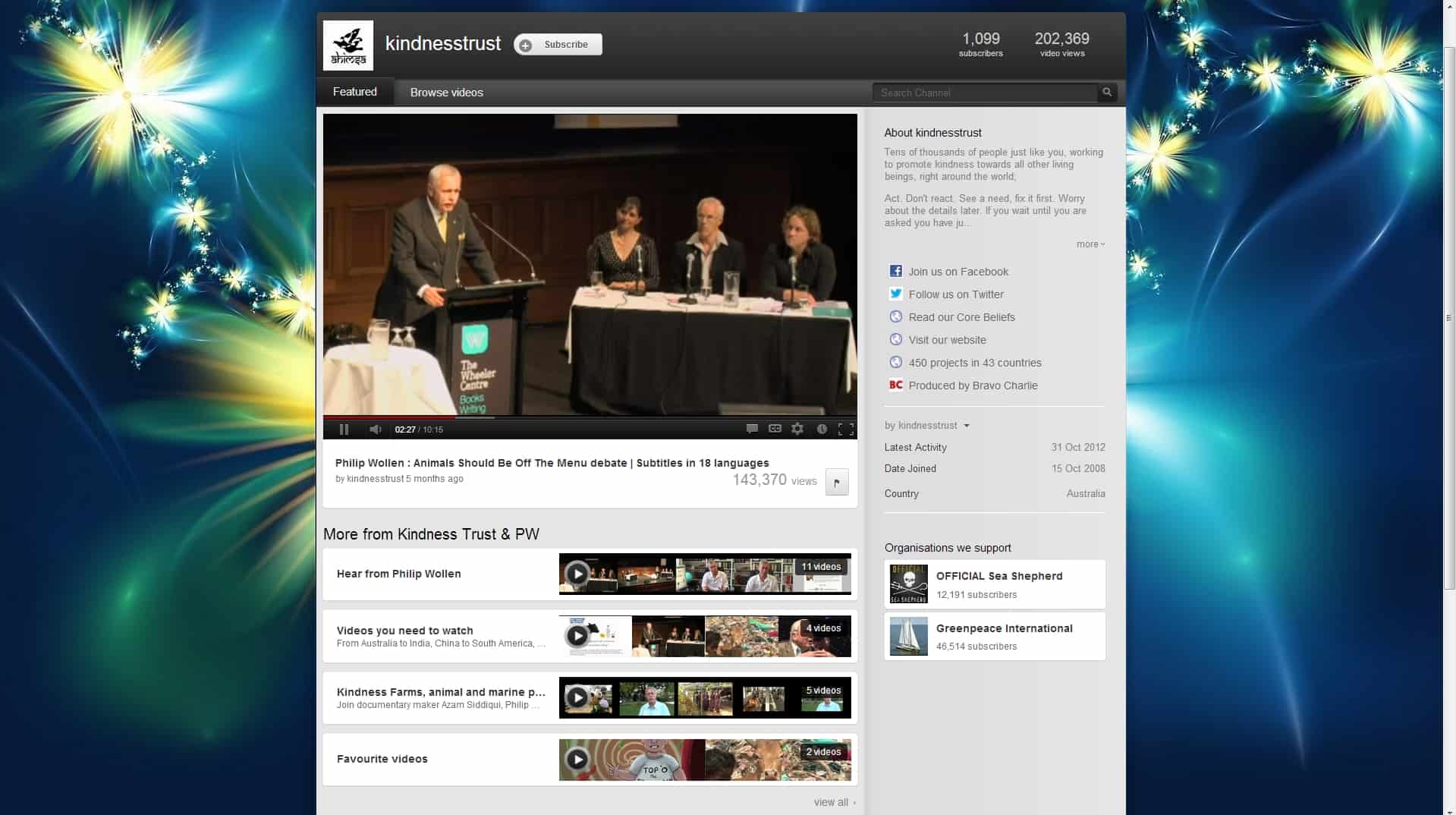Screen dimensions: 1456x815
Task: Open the featured video title link
Action: coord(552,463)
